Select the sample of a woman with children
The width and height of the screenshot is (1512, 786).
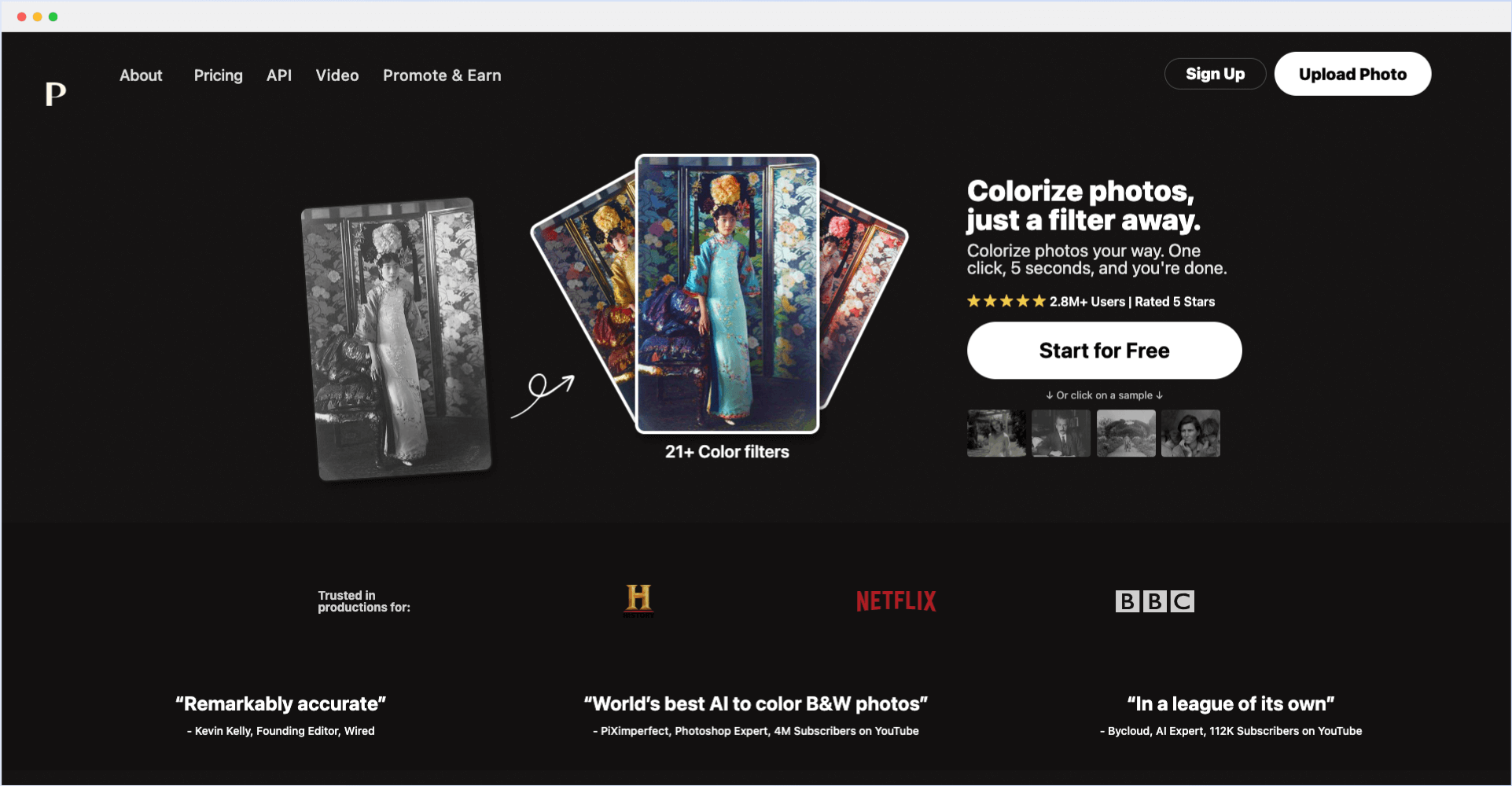coord(1190,433)
